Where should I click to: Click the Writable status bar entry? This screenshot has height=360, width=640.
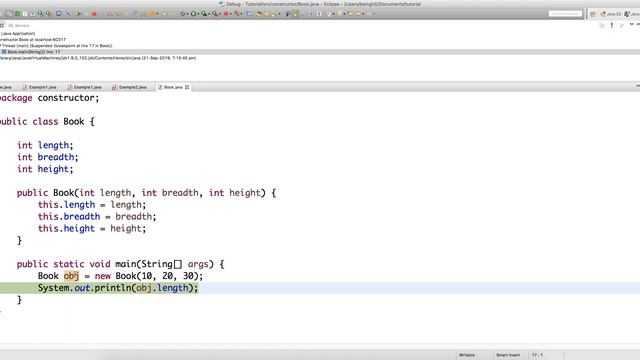pos(467,355)
